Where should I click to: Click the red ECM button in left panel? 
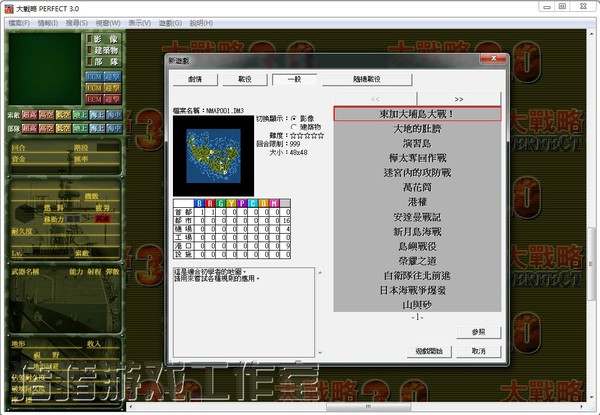(95, 99)
